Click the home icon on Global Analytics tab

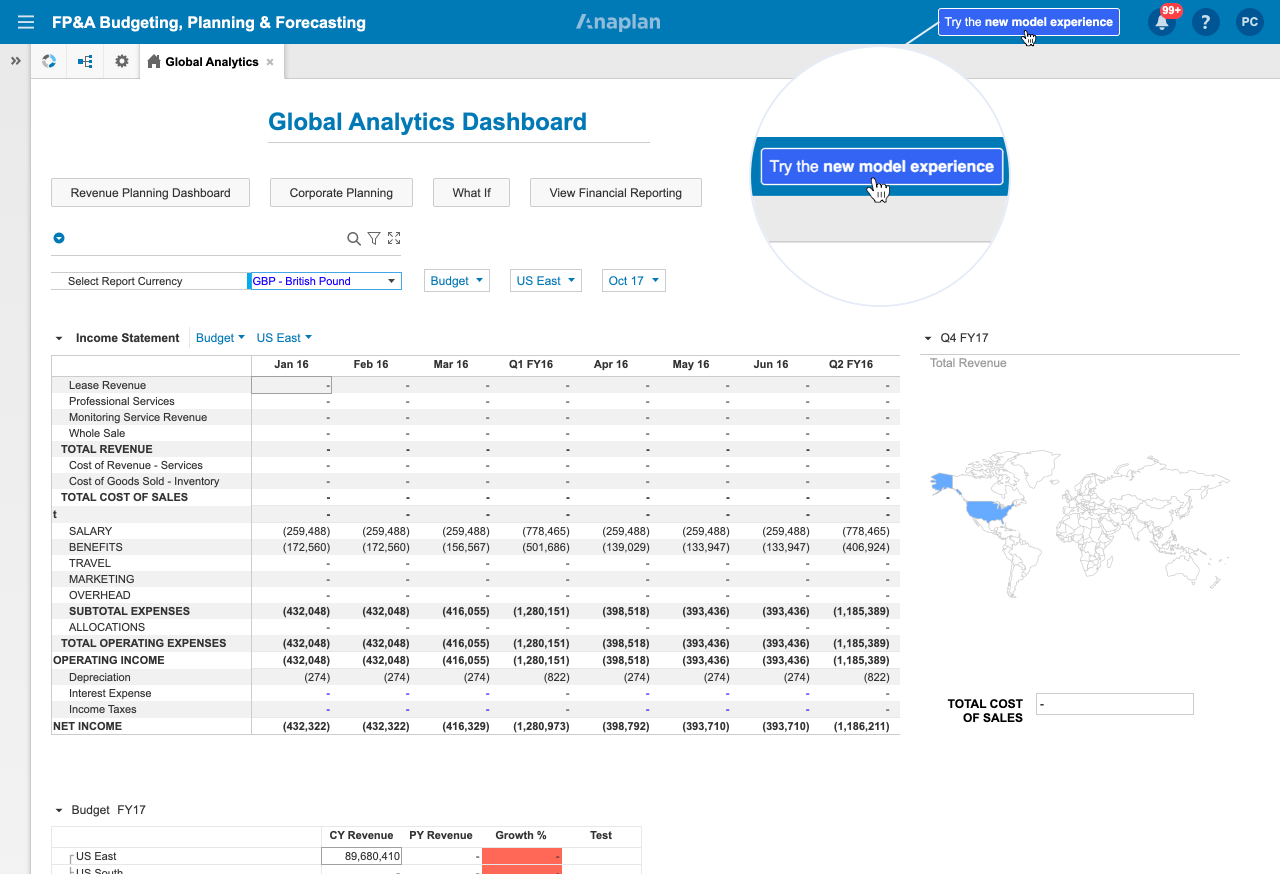coord(153,61)
